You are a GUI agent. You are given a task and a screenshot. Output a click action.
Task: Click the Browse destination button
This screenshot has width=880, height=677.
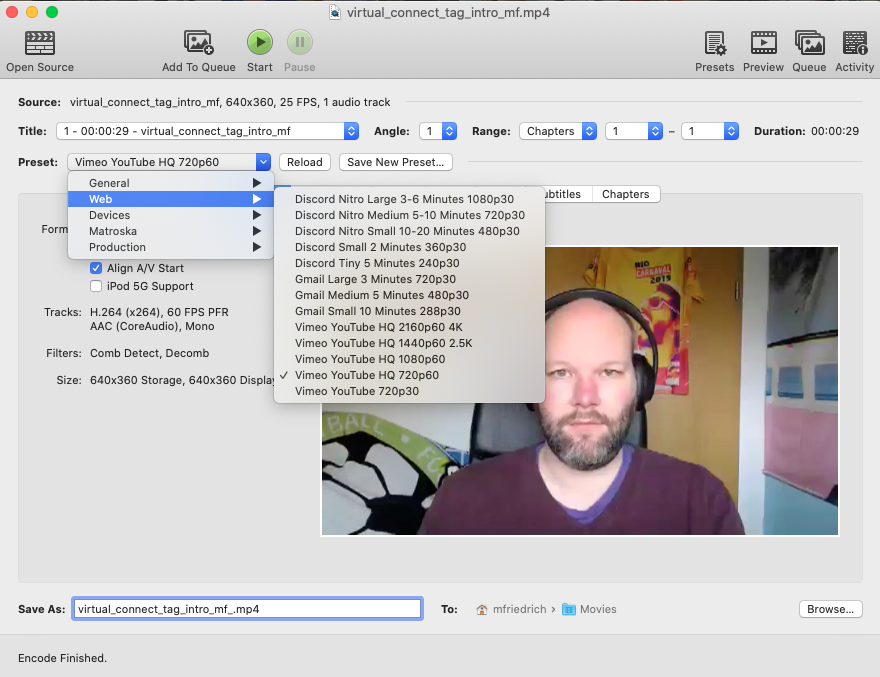pos(830,609)
